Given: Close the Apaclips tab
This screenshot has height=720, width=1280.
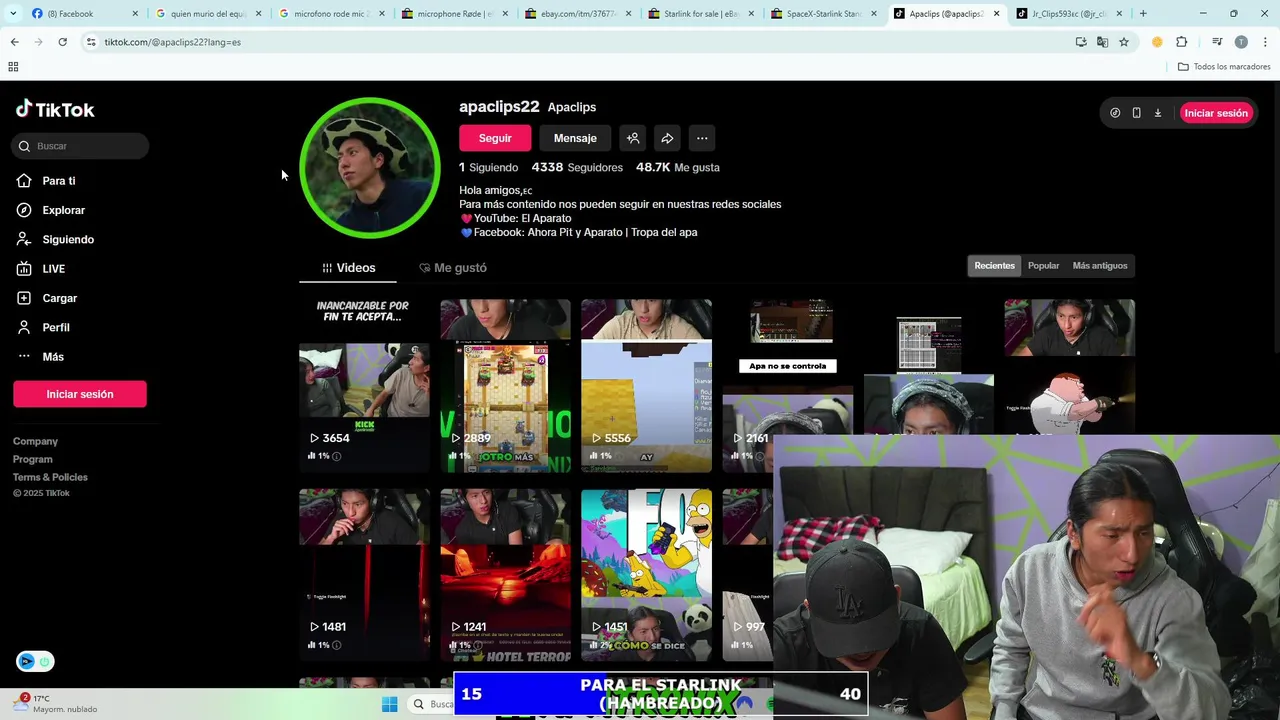Looking at the screenshot, I should 996,14.
